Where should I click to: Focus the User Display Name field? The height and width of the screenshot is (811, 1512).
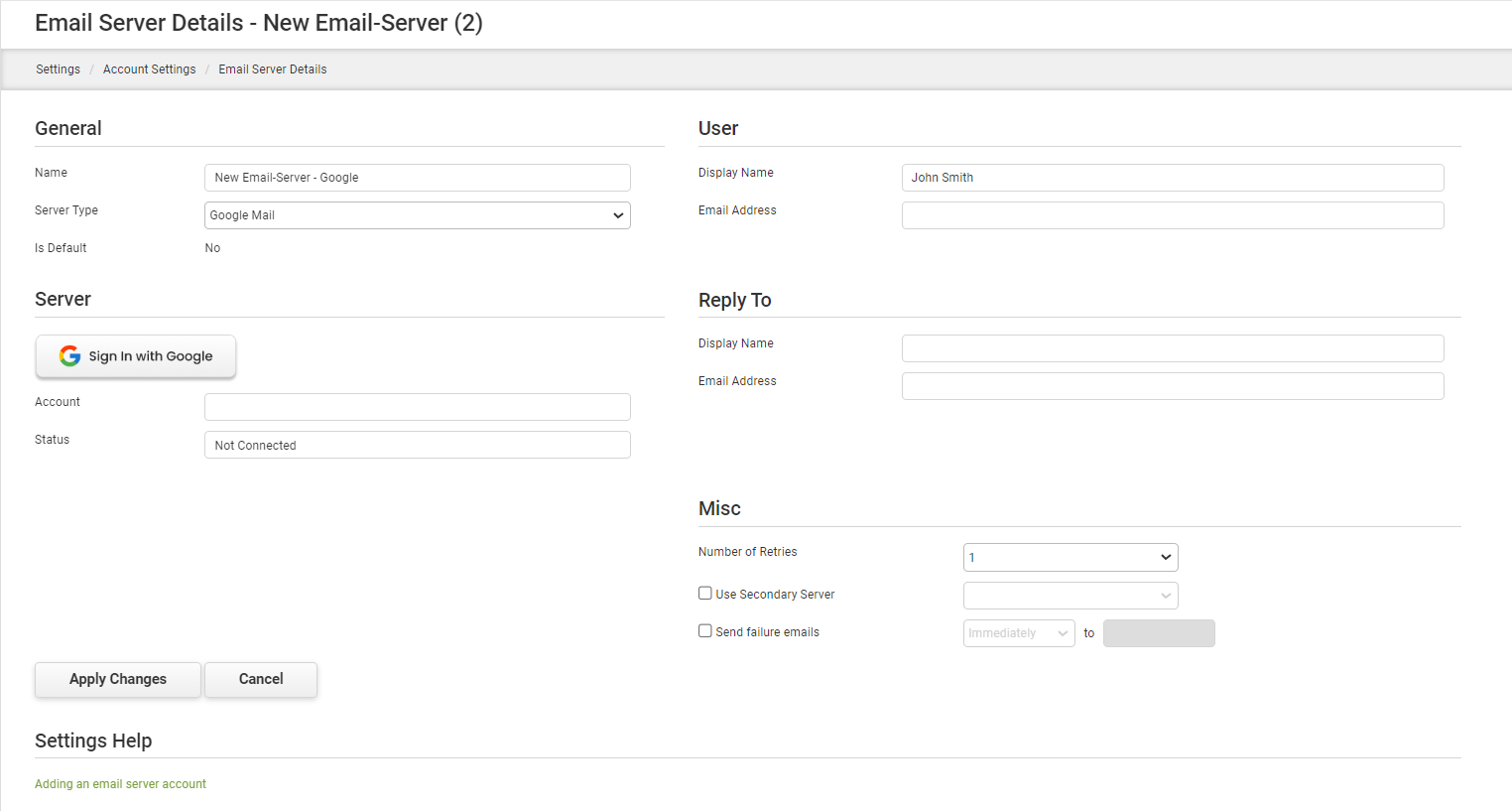click(x=1173, y=178)
